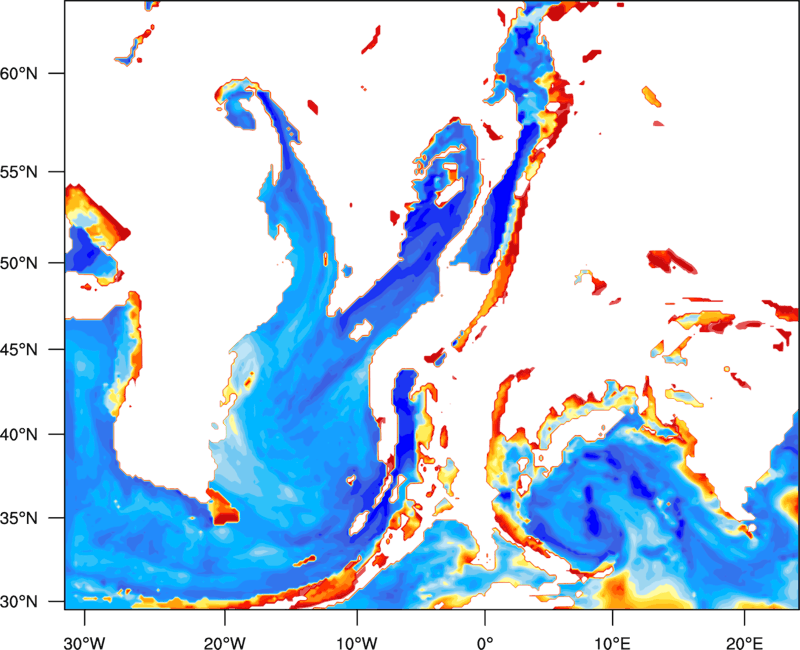Click the 35°N latitude label
The height and width of the screenshot is (650, 800).
[19, 518]
